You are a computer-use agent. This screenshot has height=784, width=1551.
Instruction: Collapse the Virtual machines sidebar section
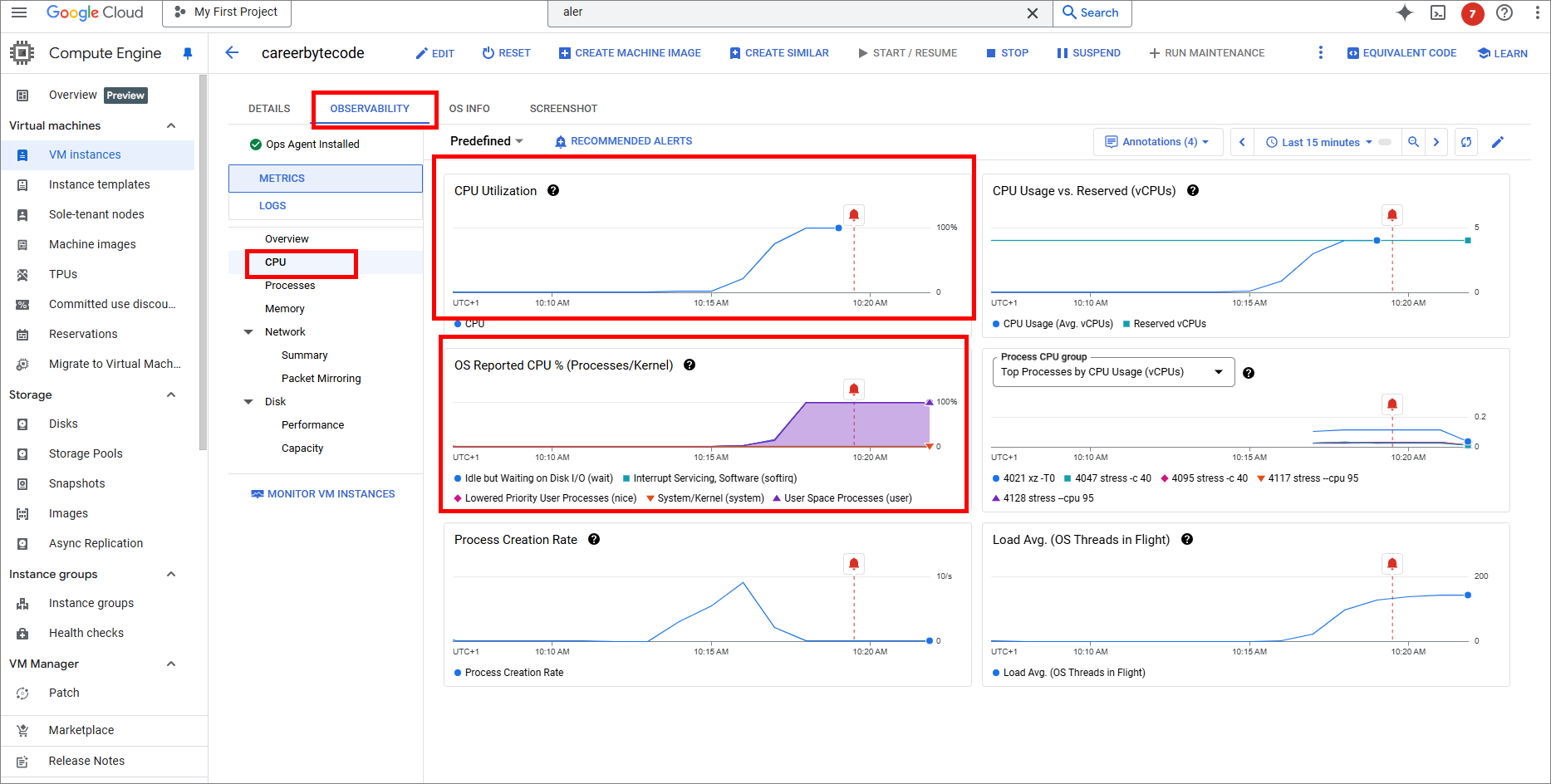[x=171, y=125]
